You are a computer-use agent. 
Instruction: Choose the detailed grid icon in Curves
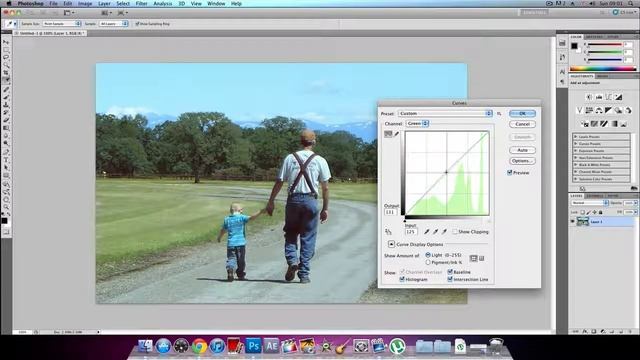coord(482,258)
